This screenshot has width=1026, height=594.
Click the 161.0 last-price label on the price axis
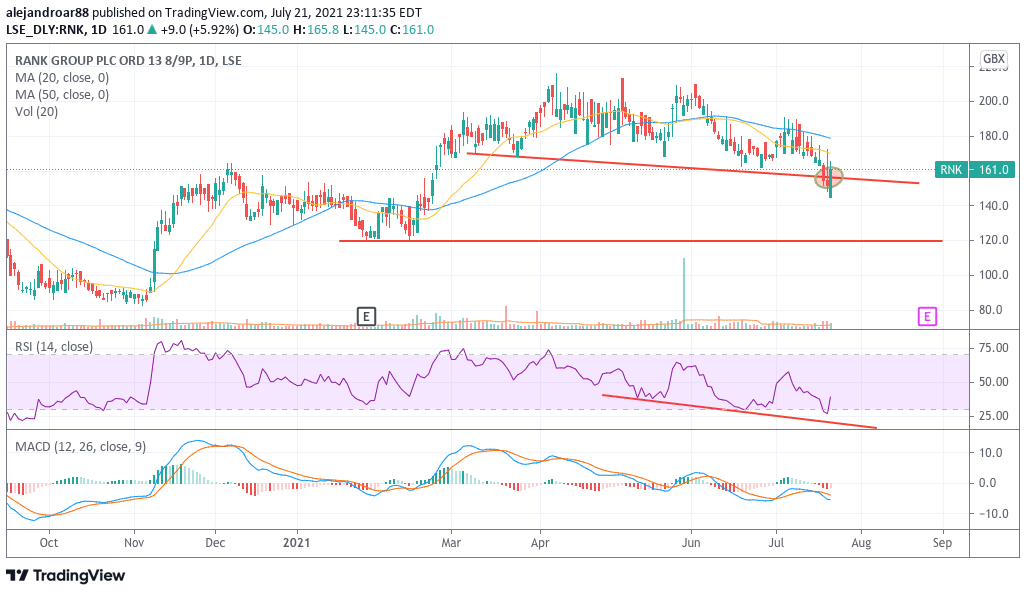(993, 170)
